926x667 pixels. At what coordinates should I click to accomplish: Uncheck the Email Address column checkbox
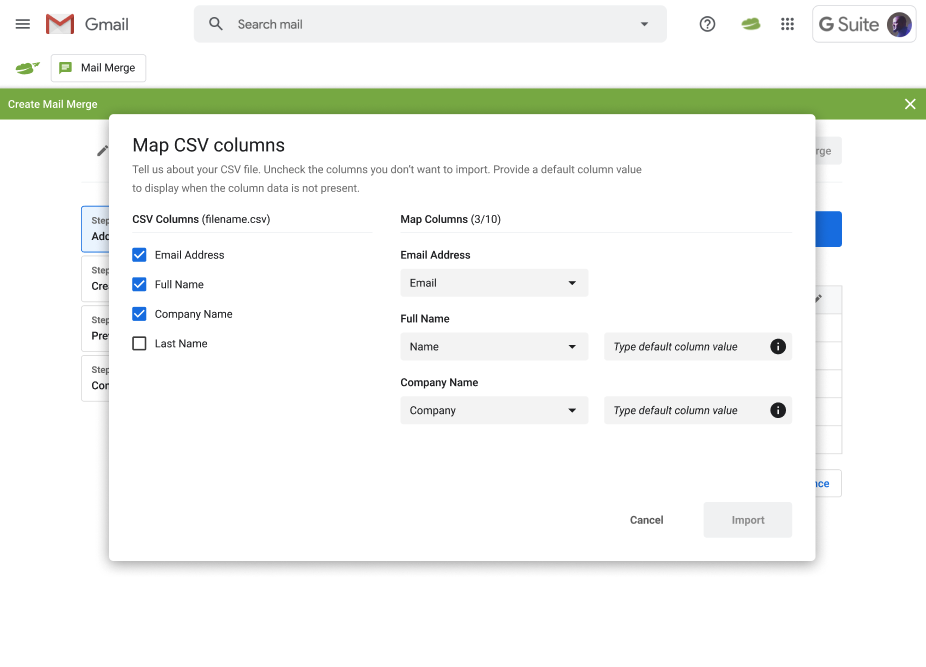point(140,255)
